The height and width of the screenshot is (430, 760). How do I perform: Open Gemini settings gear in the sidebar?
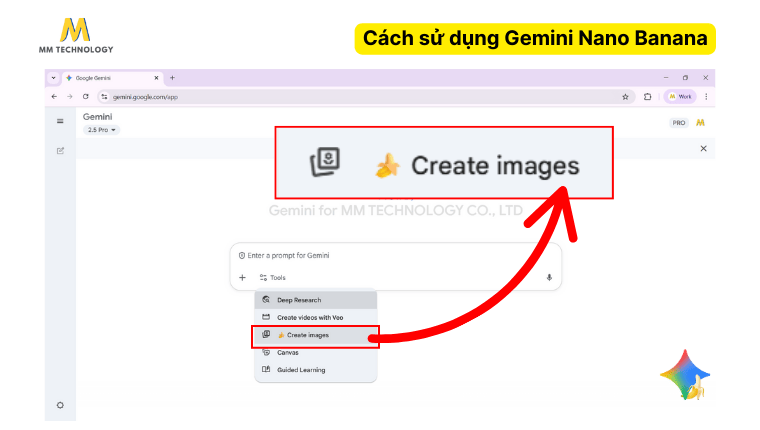[60, 405]
